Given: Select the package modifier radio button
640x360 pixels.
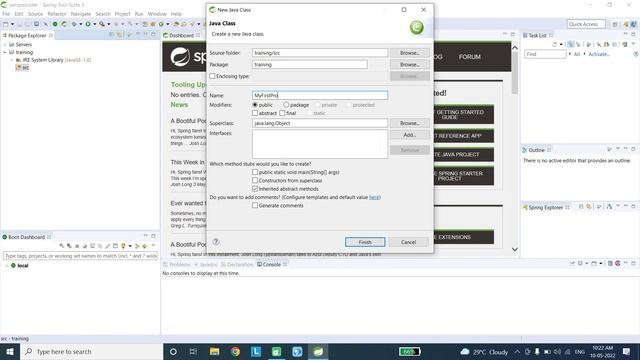Looking at the screenshot, I should (x=286, y=105).
